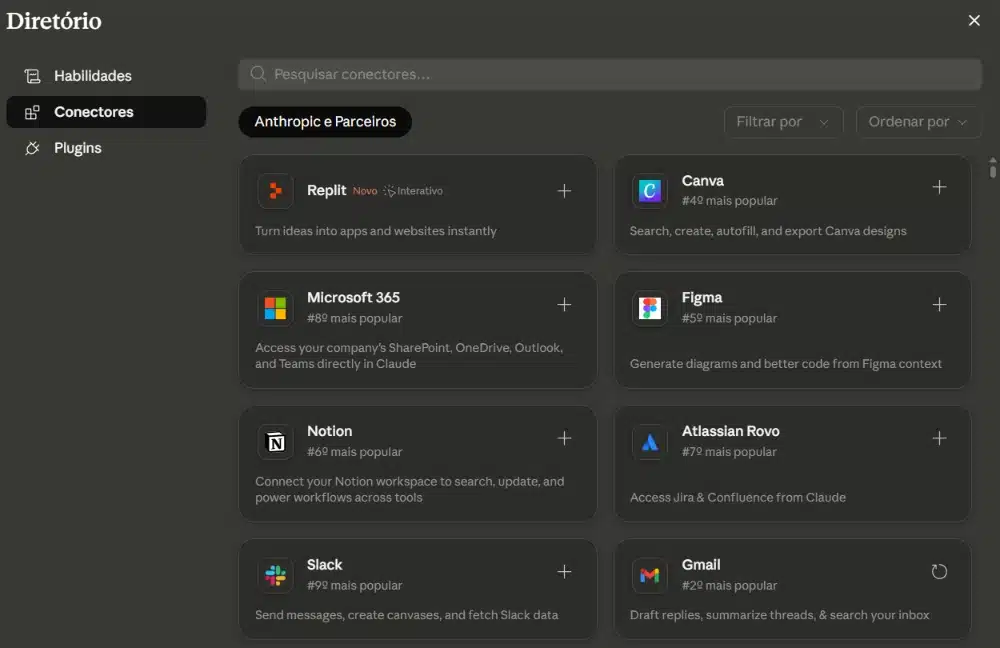1000x648 pixels.
Task: Click the search magnifier icon
Action: [258, 74]
